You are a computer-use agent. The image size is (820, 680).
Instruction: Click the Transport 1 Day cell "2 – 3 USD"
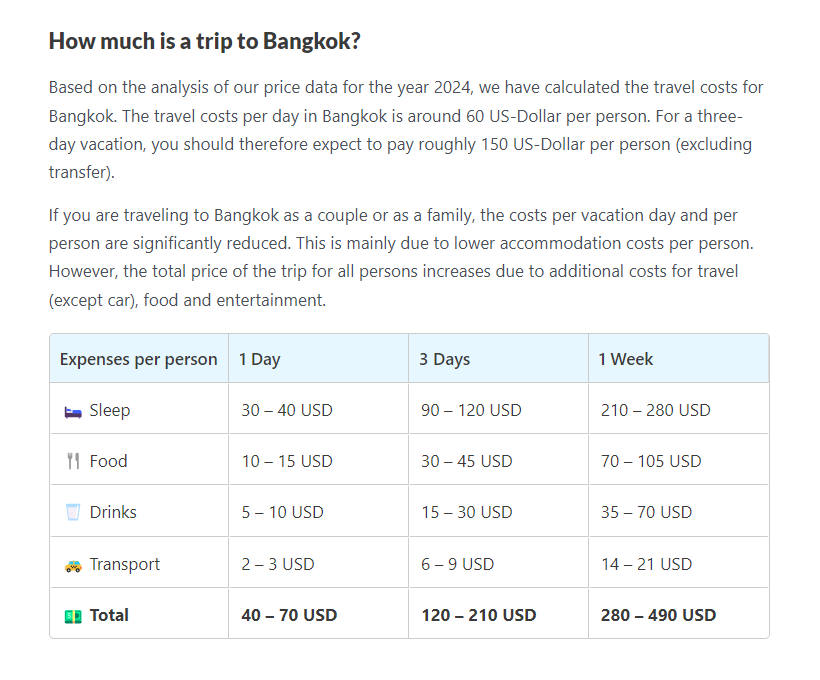coord(278,564)
